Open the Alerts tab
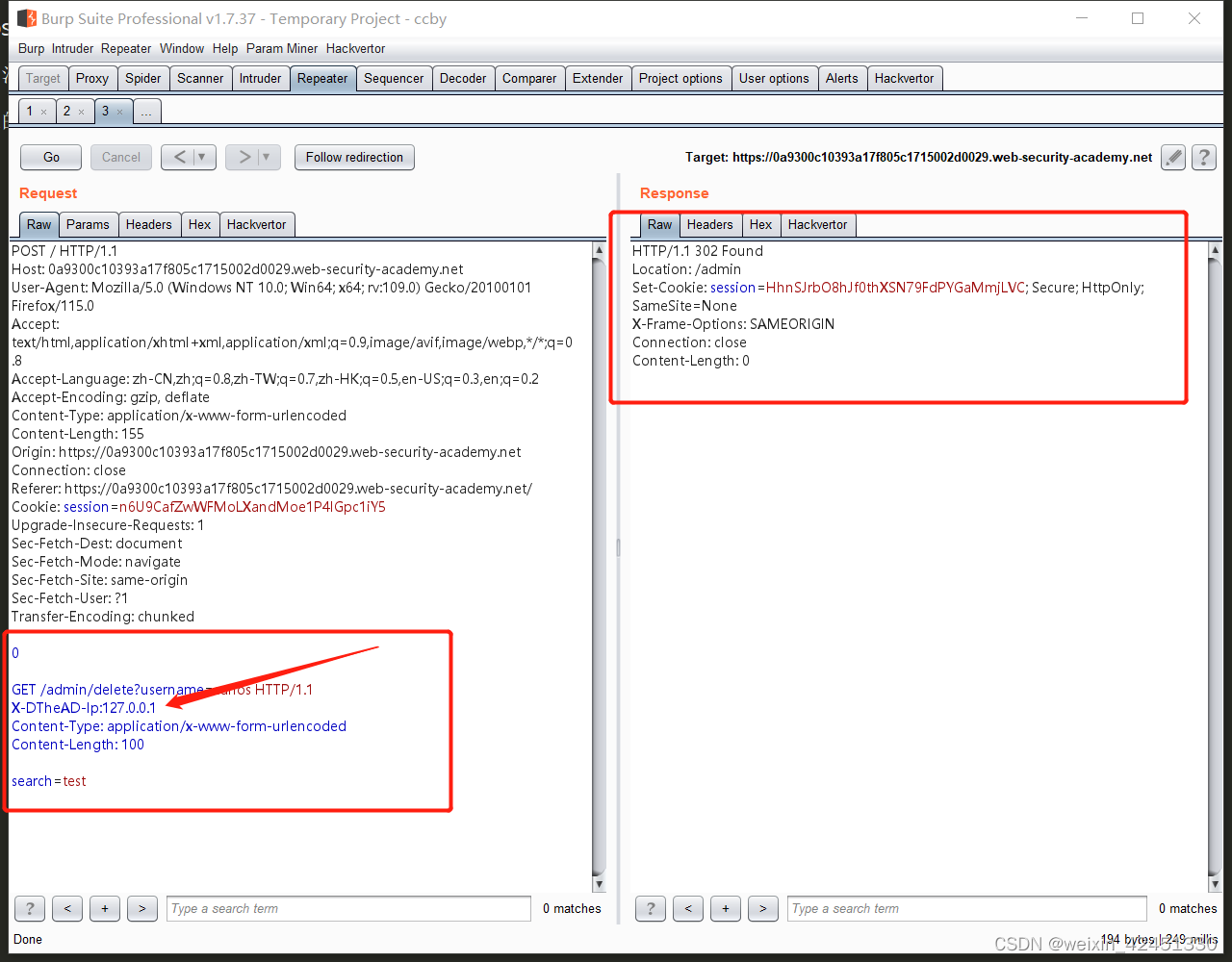1232x962 pixels. [x=841, y=79]
